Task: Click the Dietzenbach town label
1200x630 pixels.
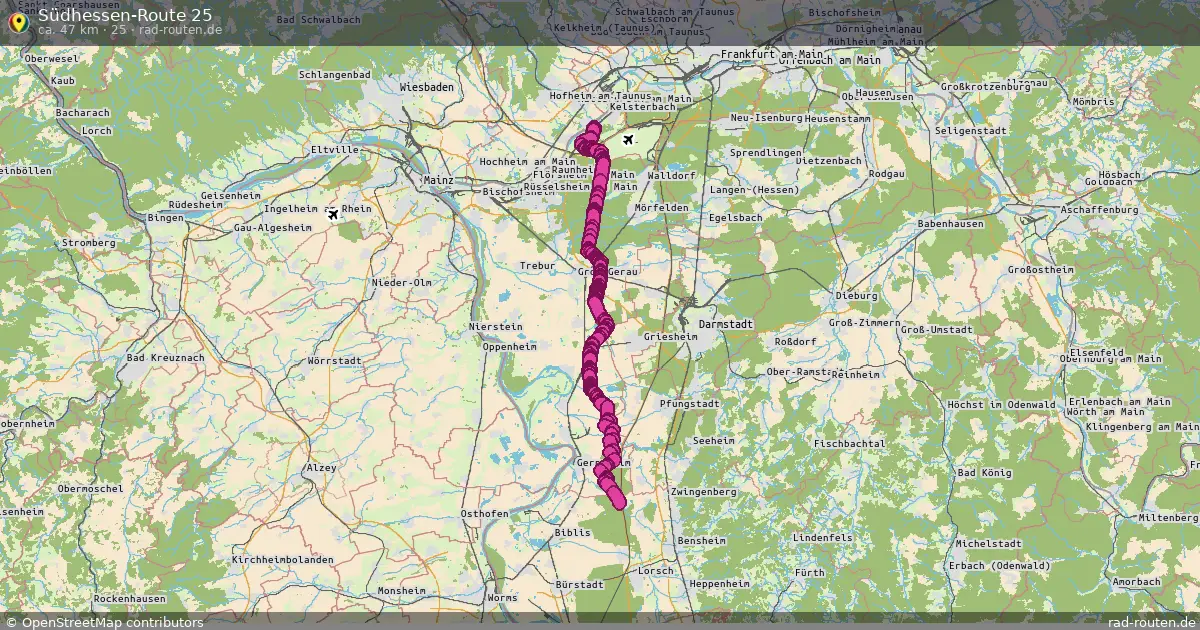Action: click(829, 160)
